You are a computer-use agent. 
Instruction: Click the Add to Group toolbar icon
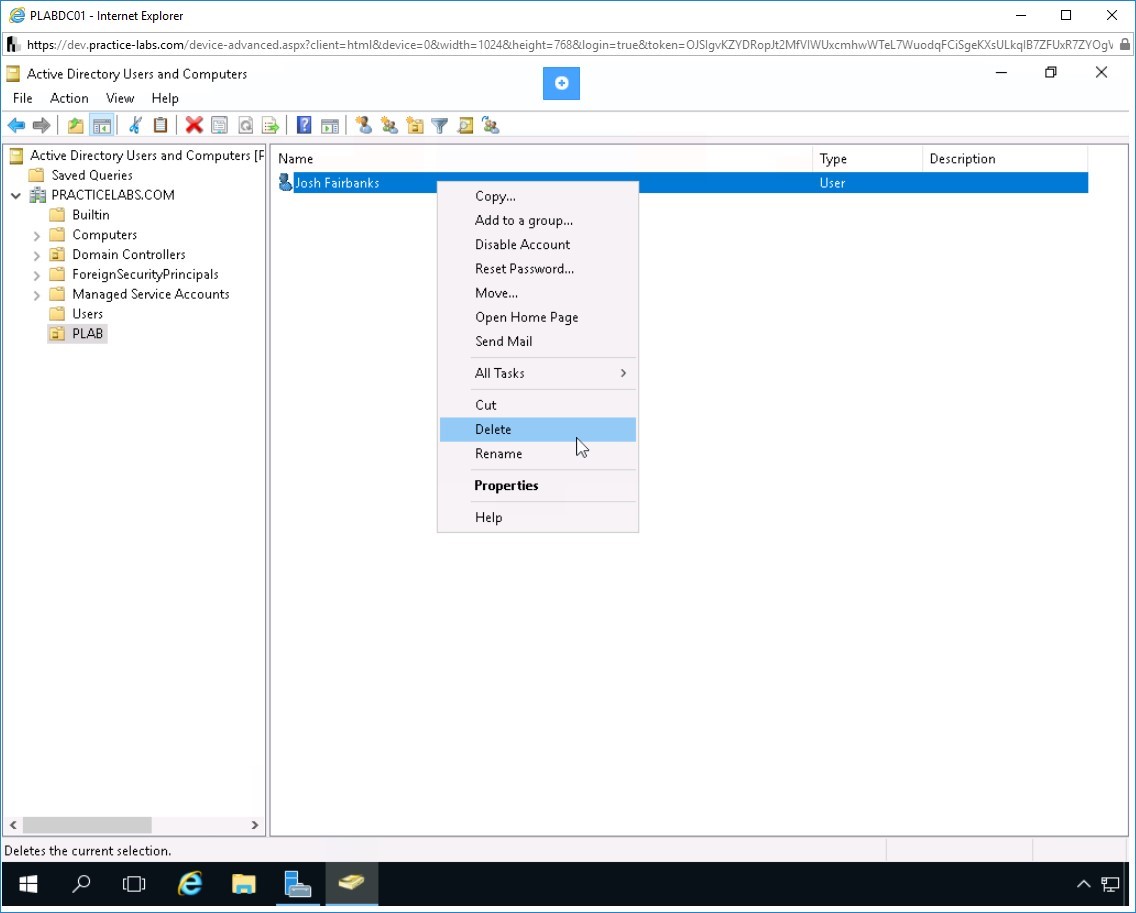491,125
